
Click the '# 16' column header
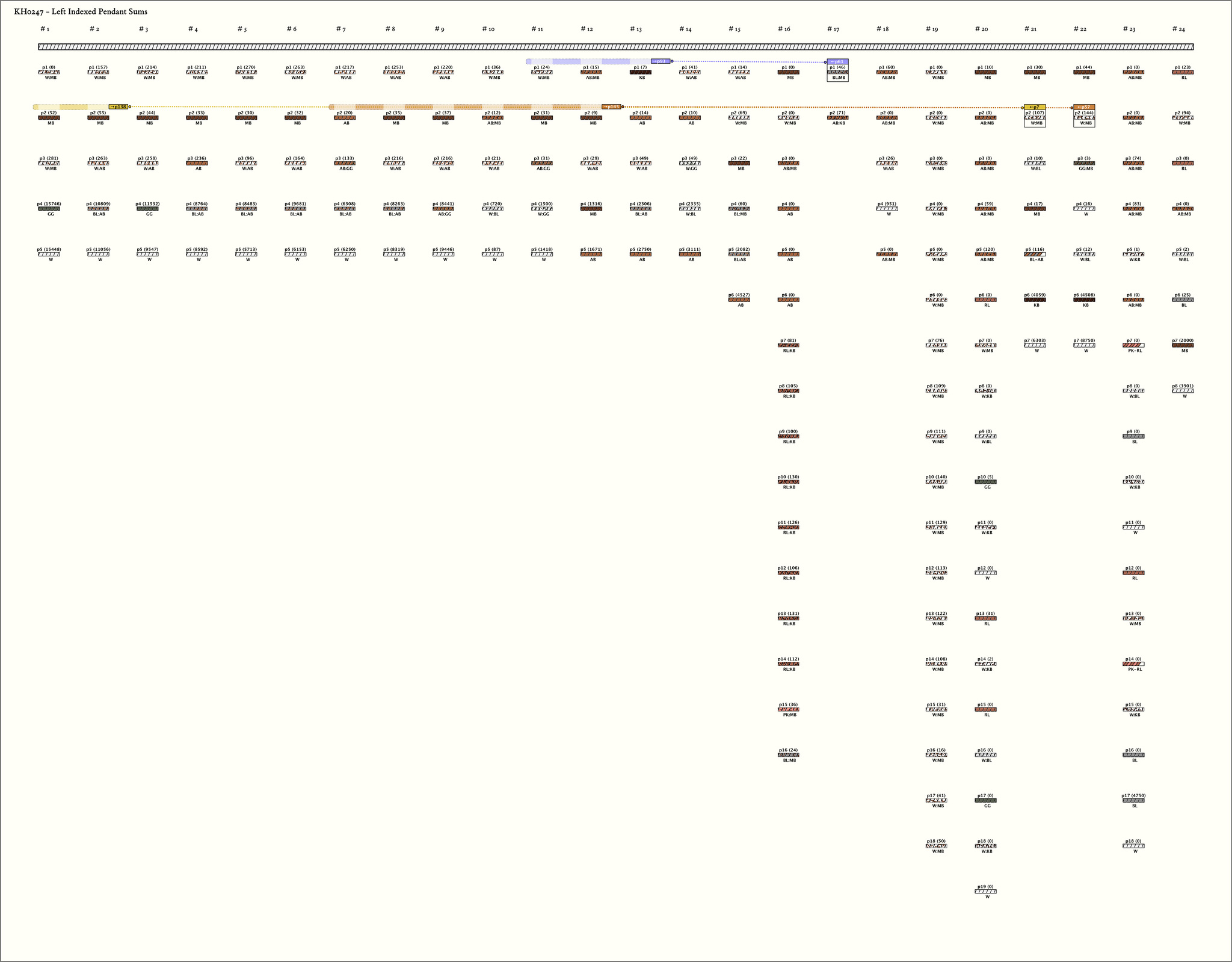pos(784,29)
